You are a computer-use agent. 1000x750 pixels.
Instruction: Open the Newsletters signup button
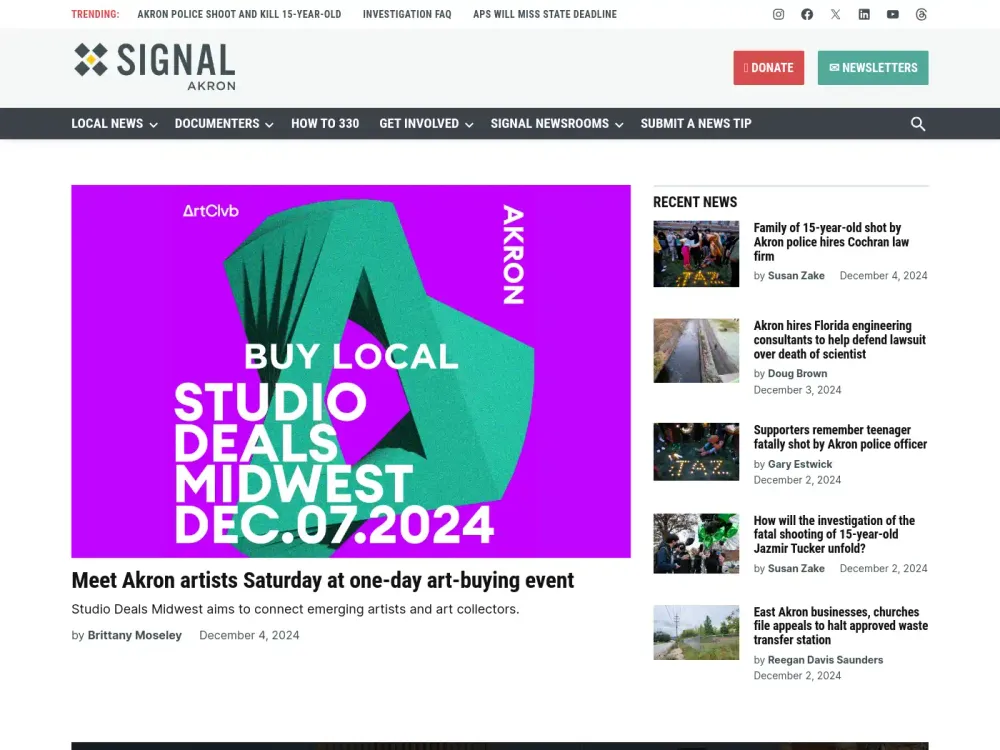click(x=872, y=67)
